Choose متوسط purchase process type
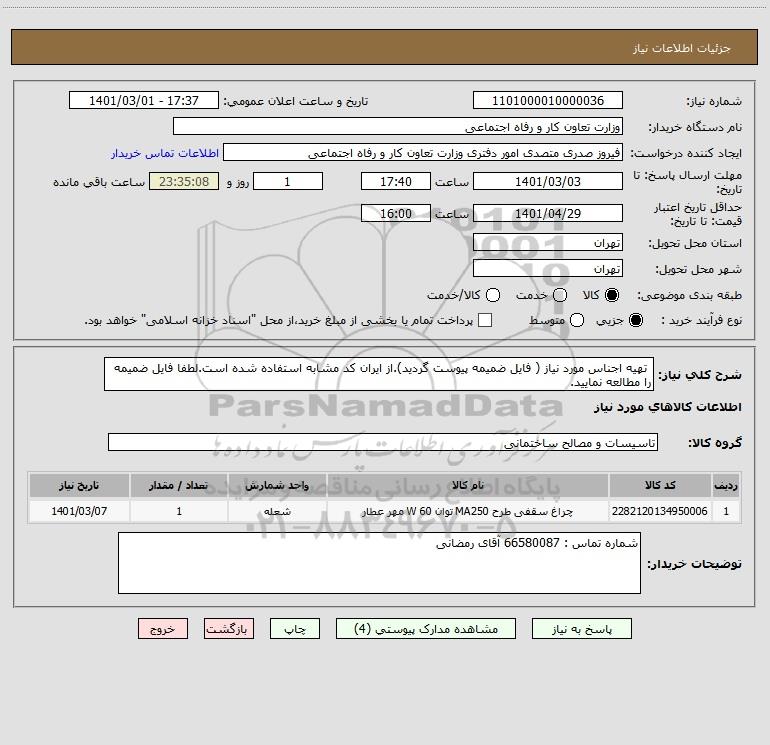The width and height of the screenshot is (770, 745). 577,320
